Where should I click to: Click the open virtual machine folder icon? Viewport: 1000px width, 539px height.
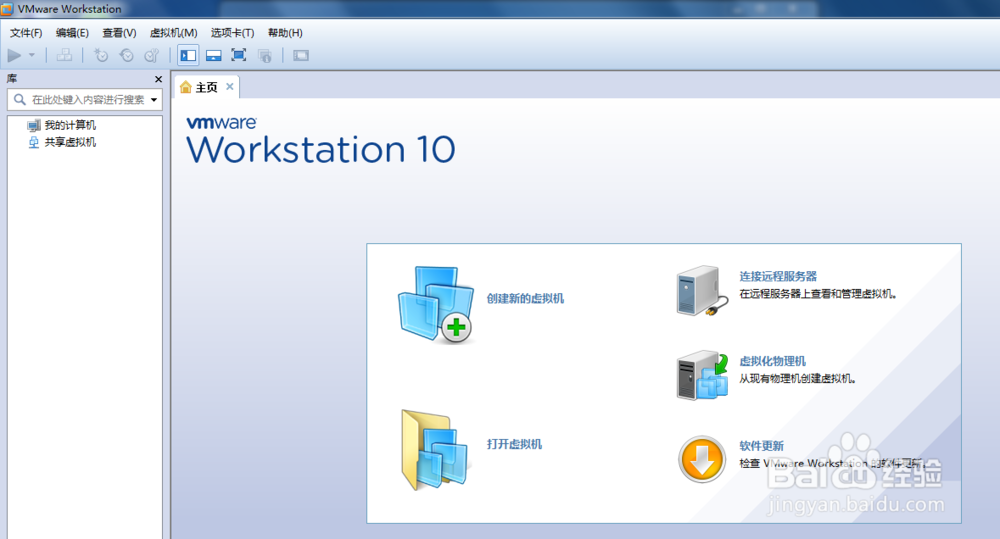(435, 450)
